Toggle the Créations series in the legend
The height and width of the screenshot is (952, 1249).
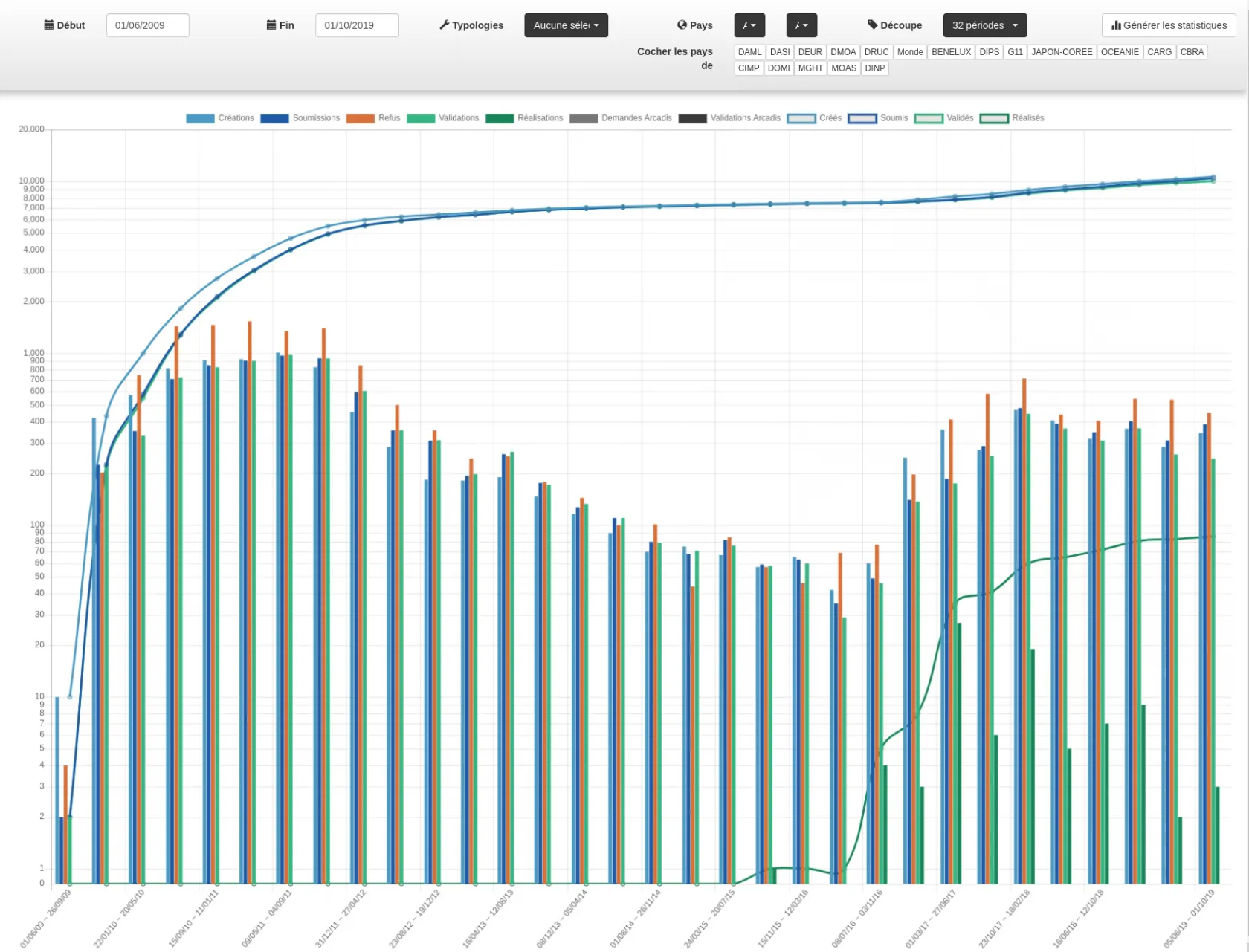235,118
